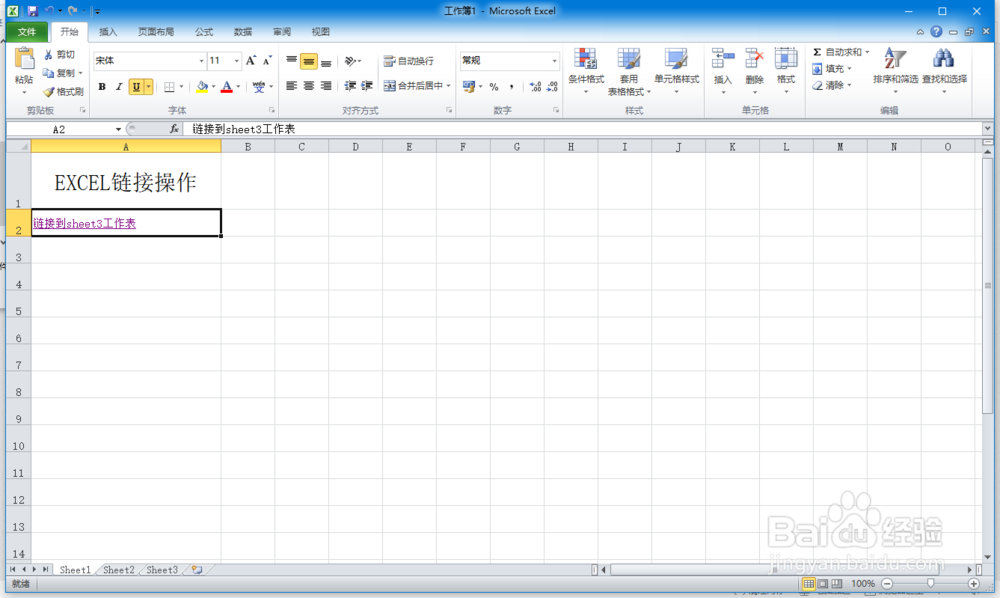Switch to Sheet2 worksheet tab
The image size is (1000, 598).
coord(119,570)
